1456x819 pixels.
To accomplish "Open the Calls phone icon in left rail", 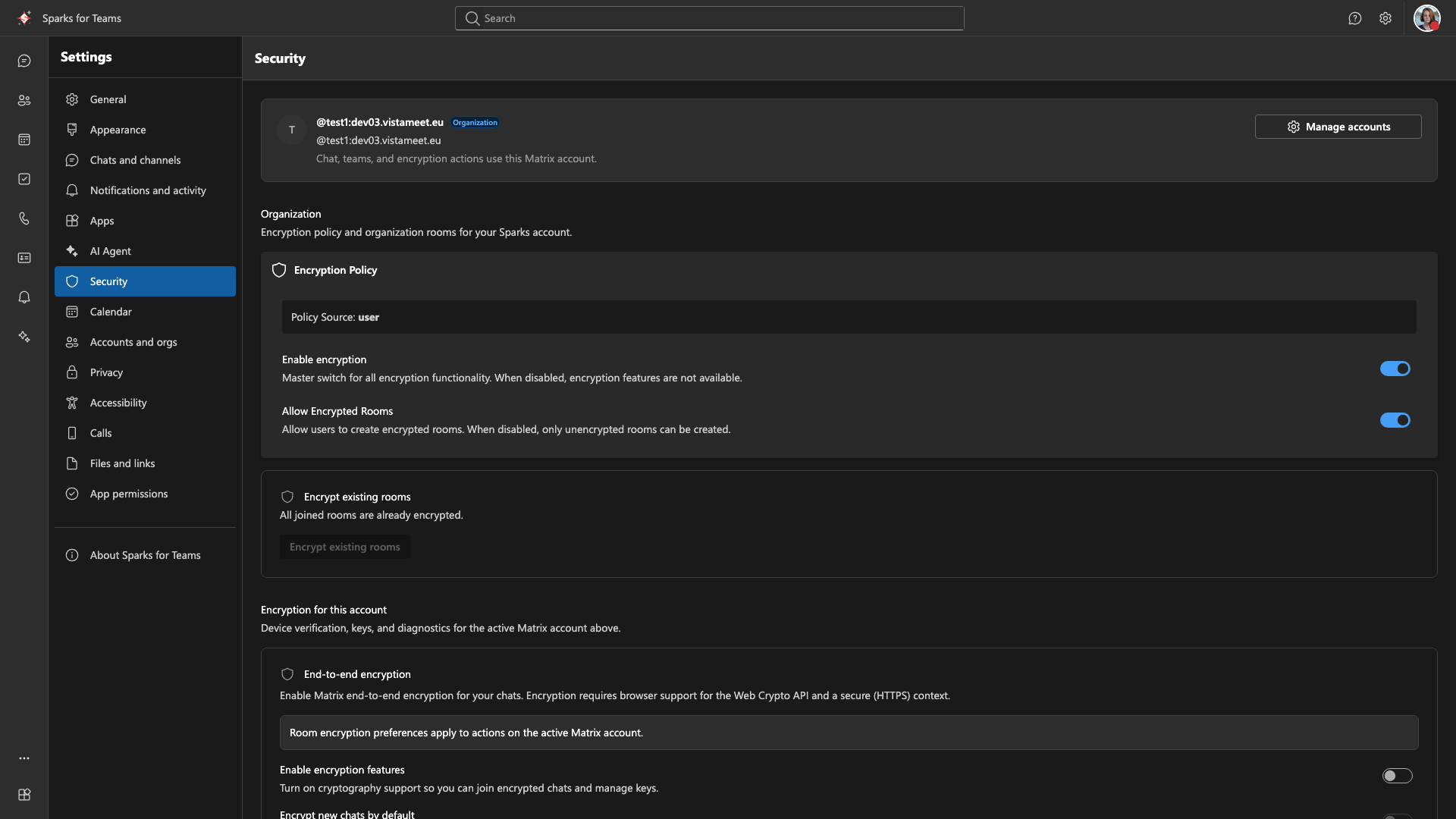I will pyautogui.click(x=24, y=218).
